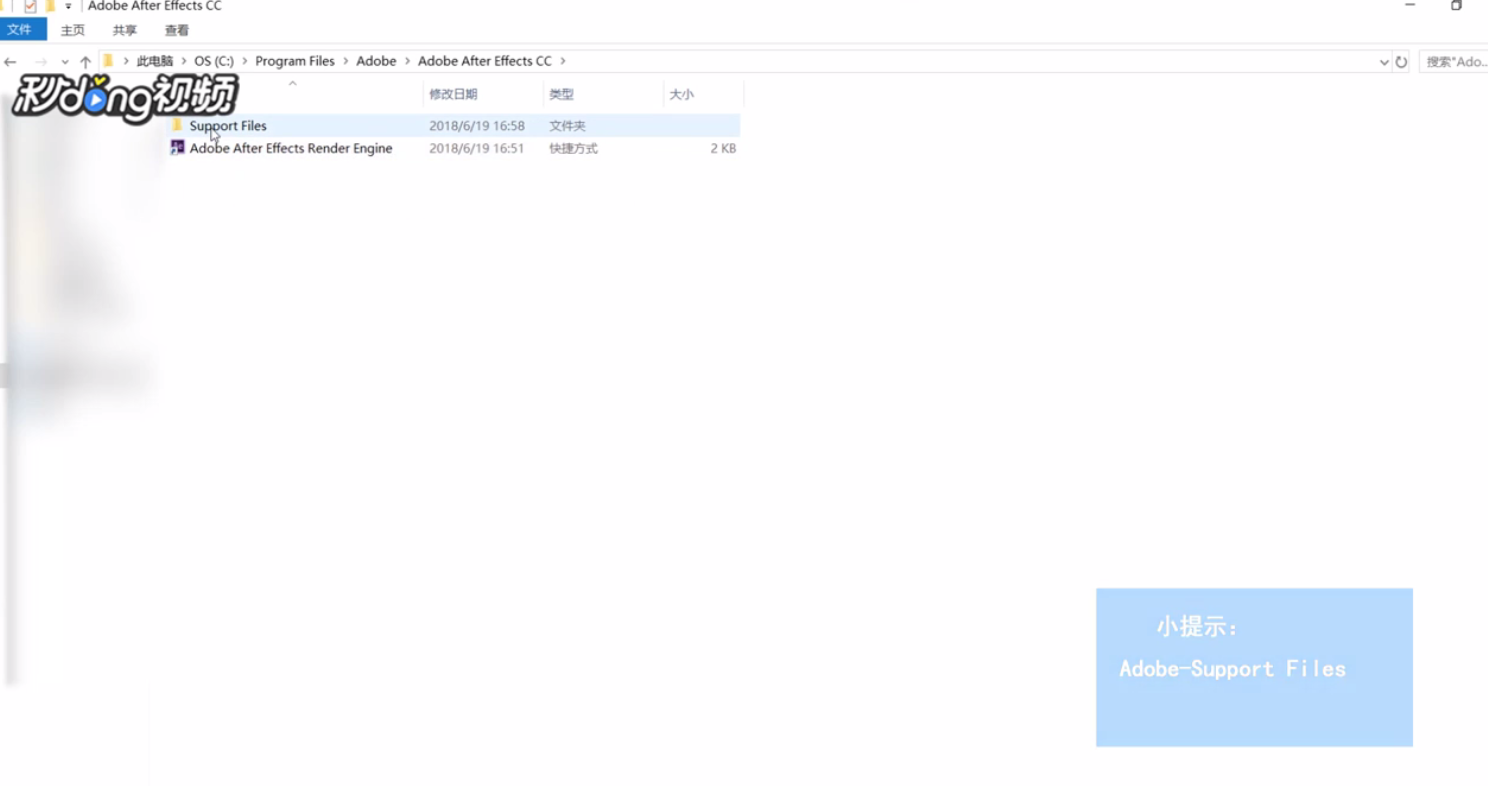Click date 2018/6/19 16:51
The height and width of the screenshot is (786, 1488).
[477, 148]
